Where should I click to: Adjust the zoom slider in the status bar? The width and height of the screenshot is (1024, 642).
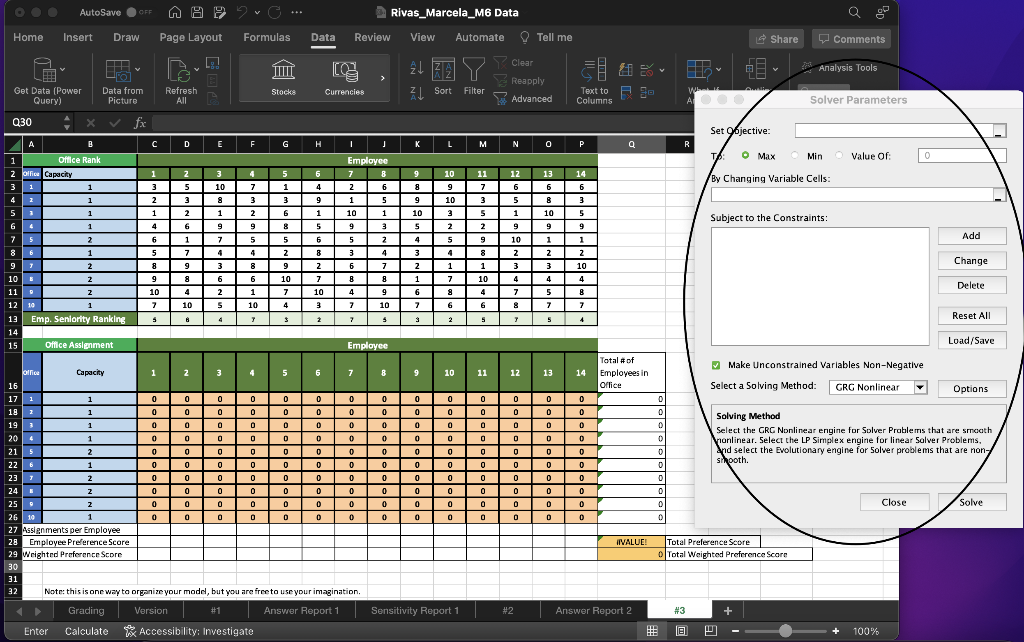(786, 631)
